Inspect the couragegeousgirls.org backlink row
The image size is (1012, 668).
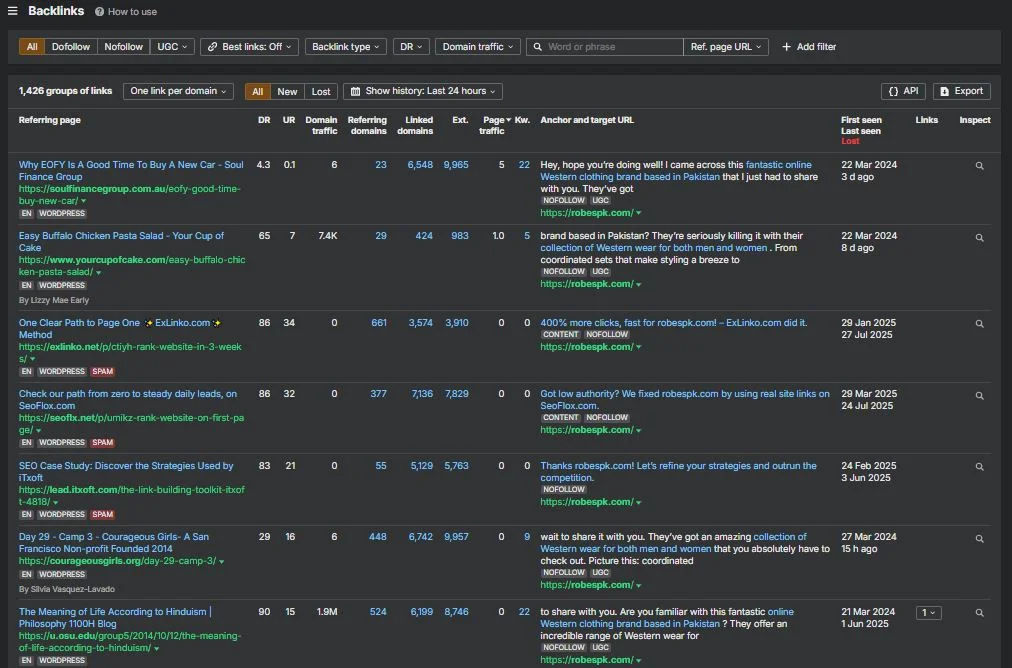[x=979, y=538]
